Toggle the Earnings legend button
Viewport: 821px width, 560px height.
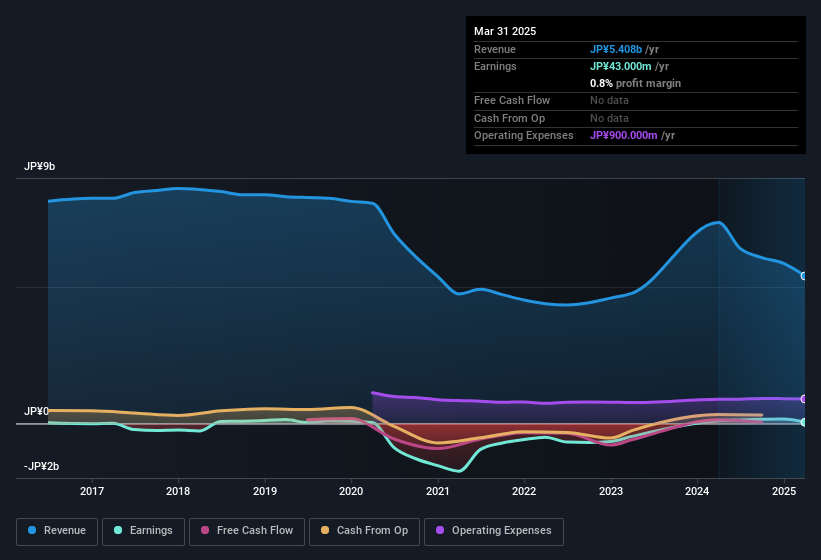(x=143, y=531)
